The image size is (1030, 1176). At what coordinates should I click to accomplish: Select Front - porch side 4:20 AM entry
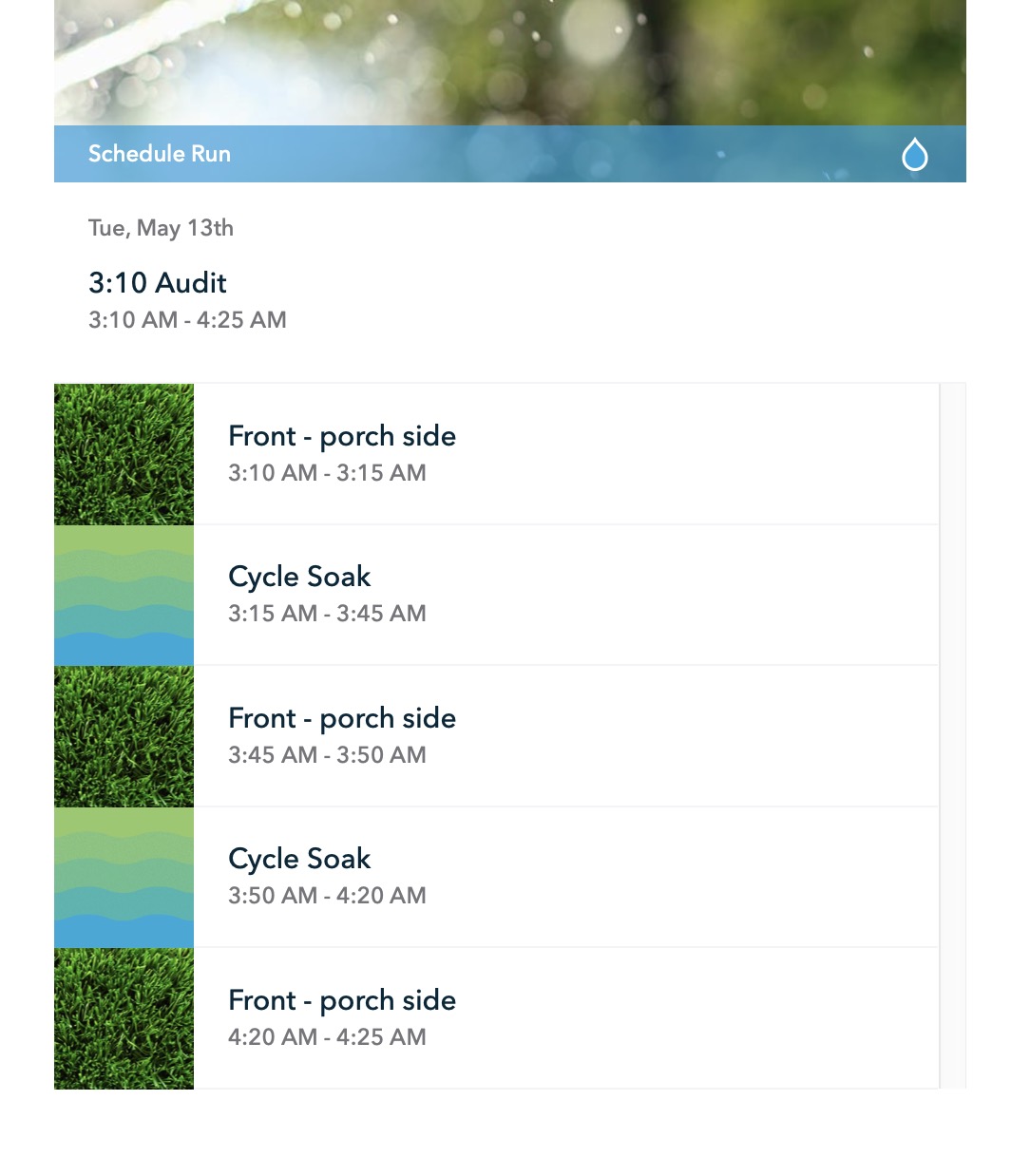point(496,1018)
